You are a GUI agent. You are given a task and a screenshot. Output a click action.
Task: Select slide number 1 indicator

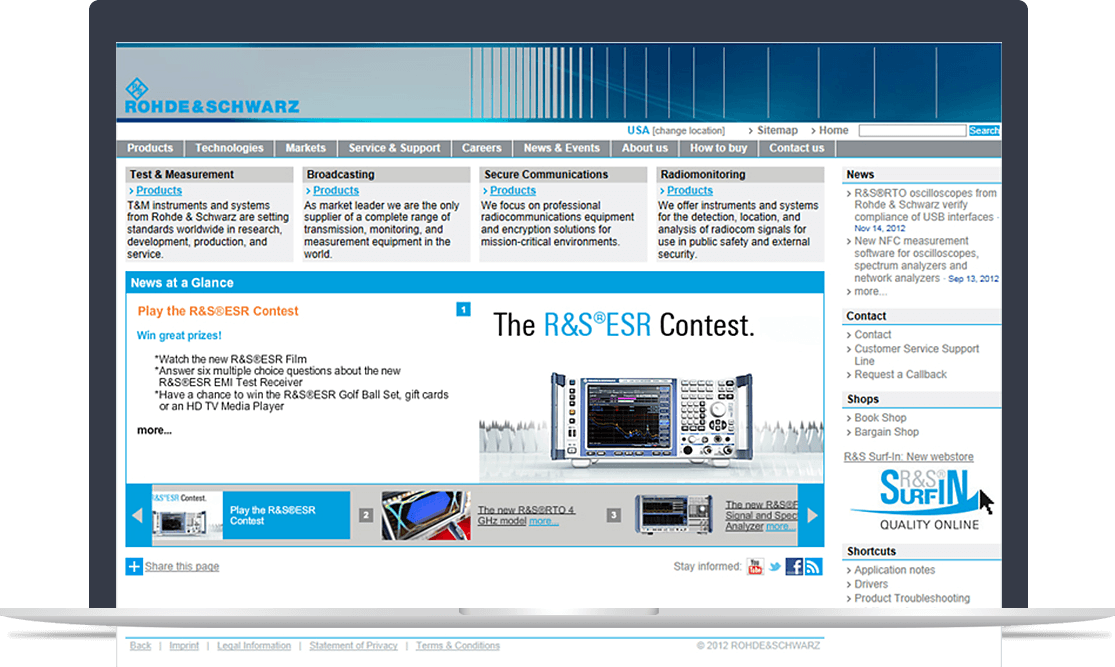click(x=463, y=310)
